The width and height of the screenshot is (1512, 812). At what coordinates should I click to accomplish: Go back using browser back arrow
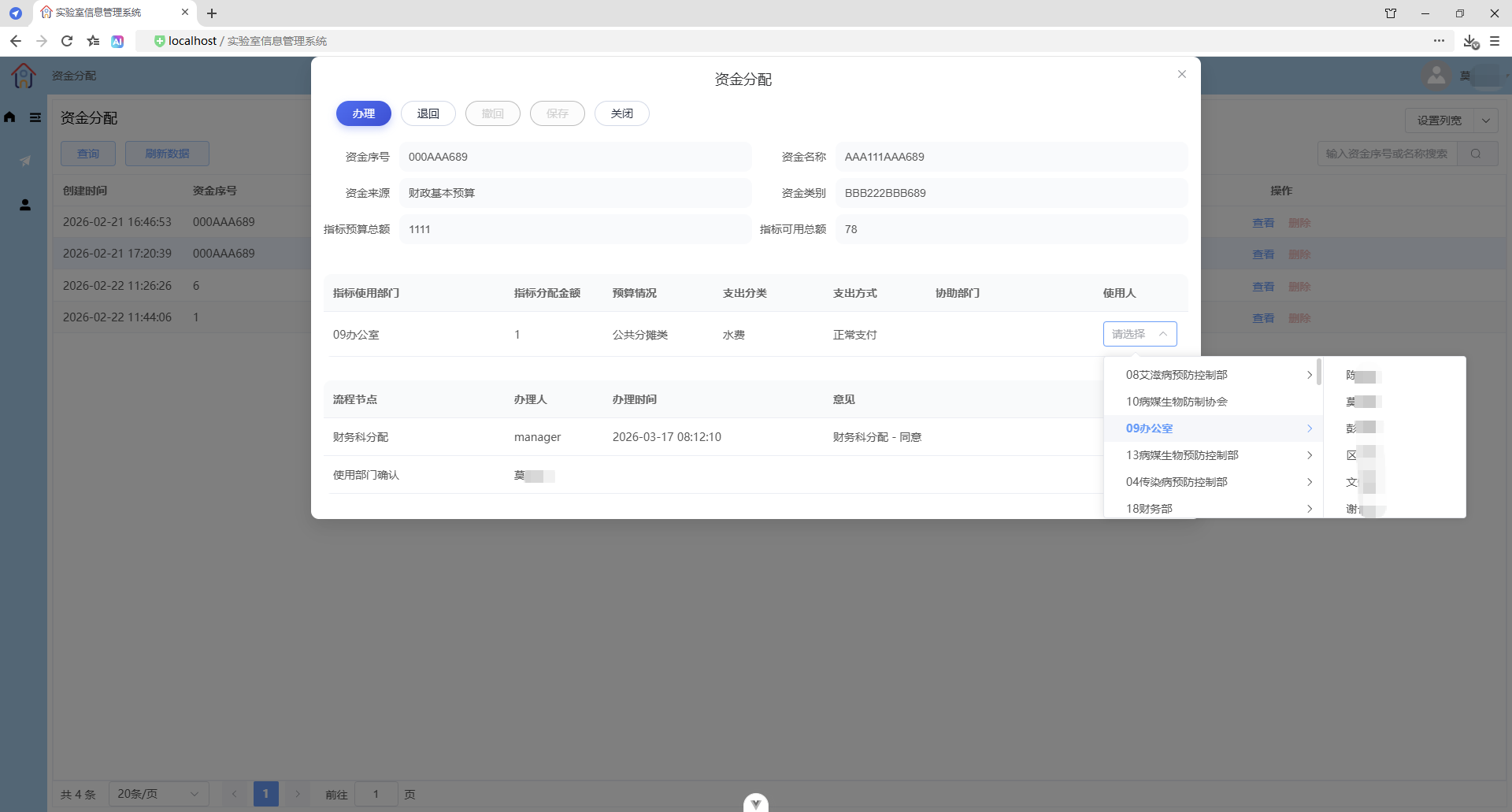pyautogui.click(x=16, y=41)
